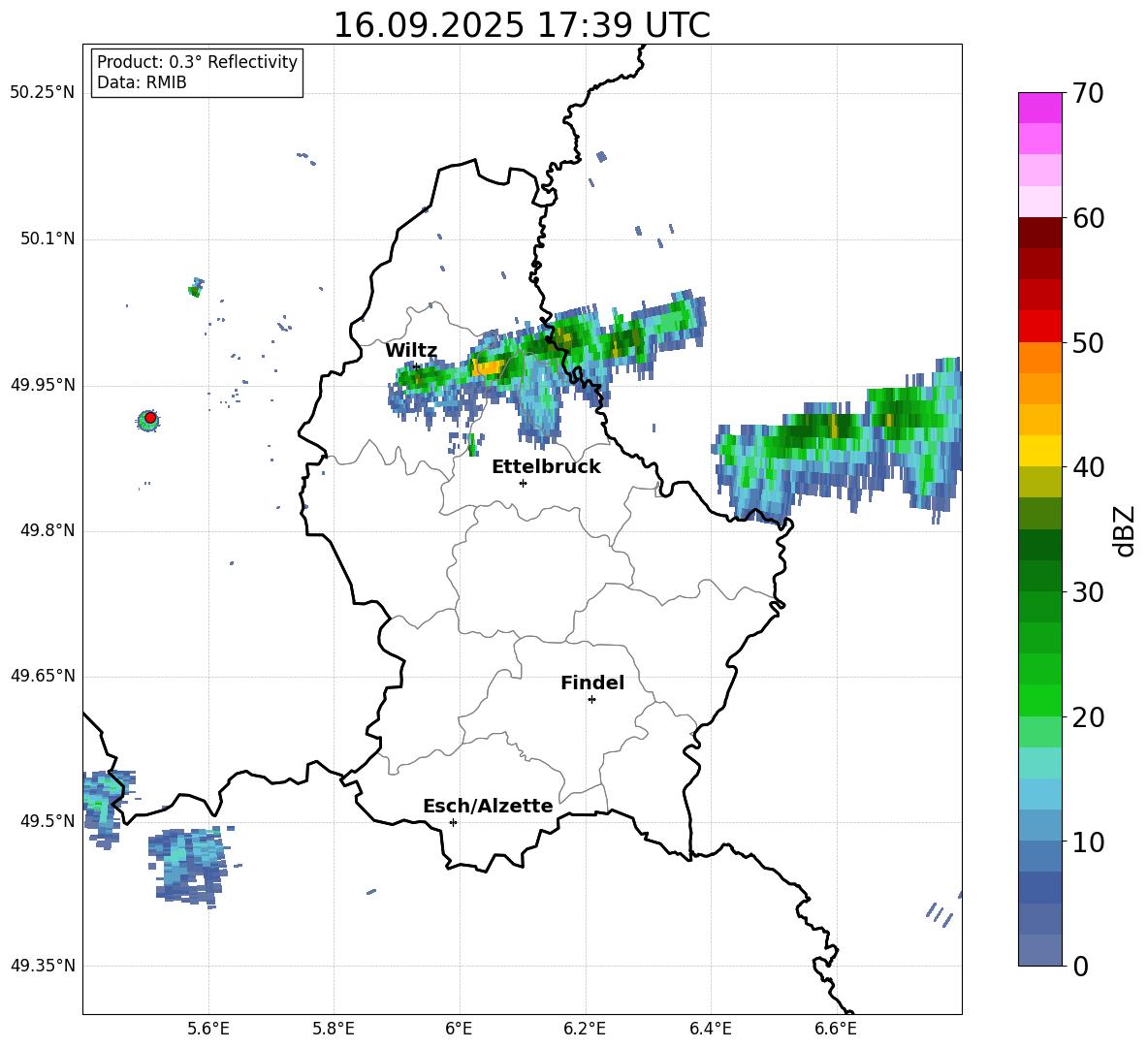
Task: Click the 6.6°E longitude label
Action: [x=836, y=1029]
